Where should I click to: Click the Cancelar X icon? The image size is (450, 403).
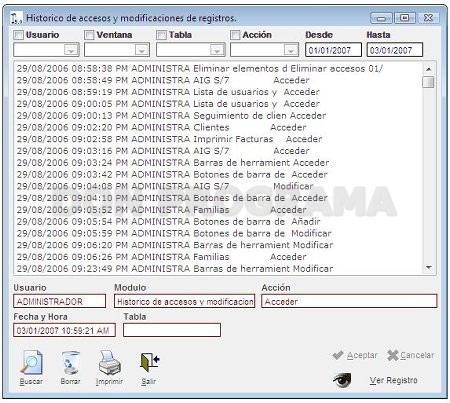coord(393,355)
